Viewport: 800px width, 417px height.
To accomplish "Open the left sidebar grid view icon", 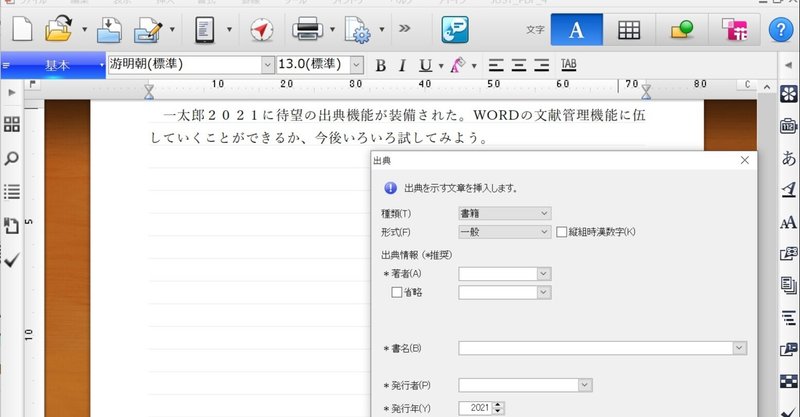I will pos(12,124).
